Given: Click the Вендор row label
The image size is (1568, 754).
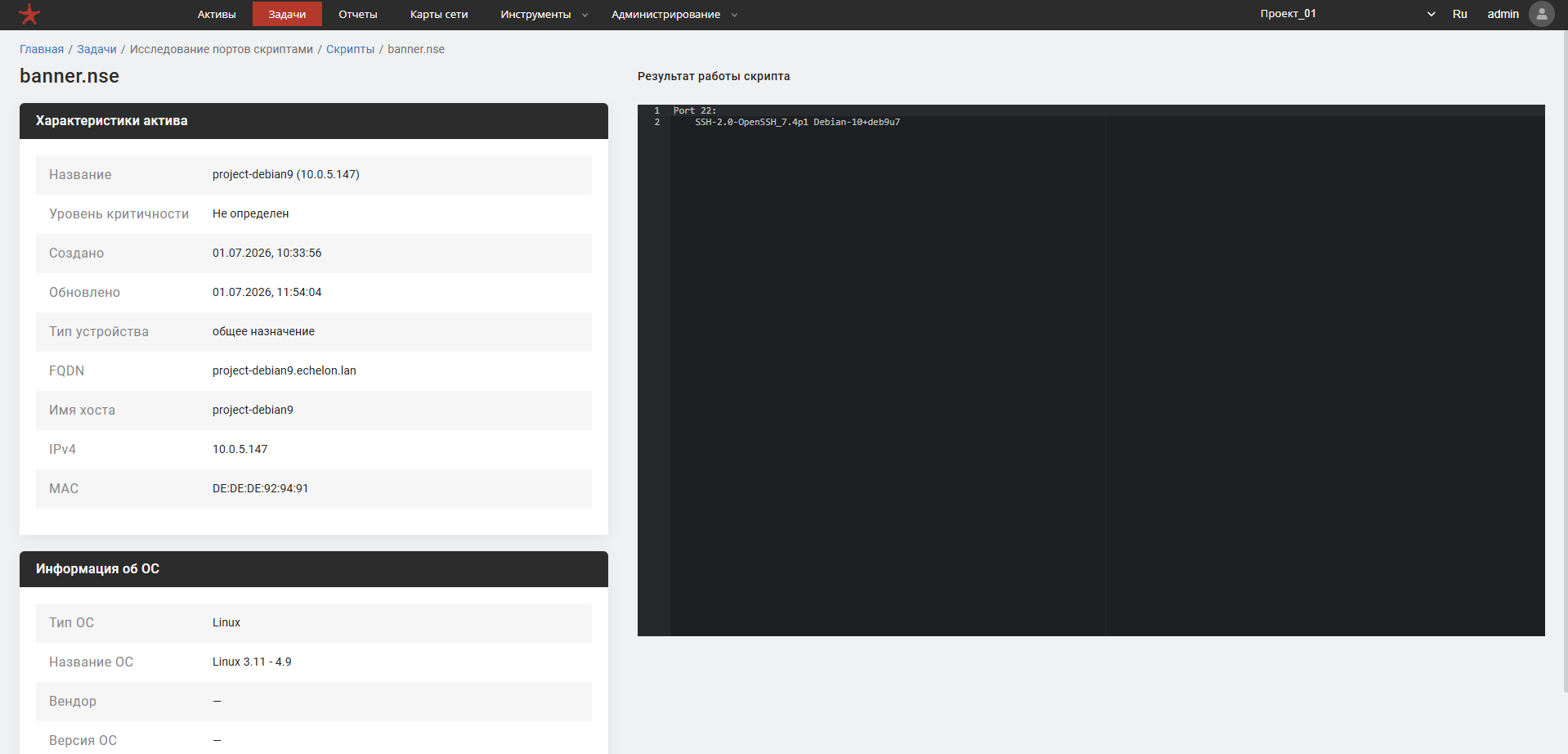Looking at the screenshot, I should pyautogui.click(x=73, y=701).
